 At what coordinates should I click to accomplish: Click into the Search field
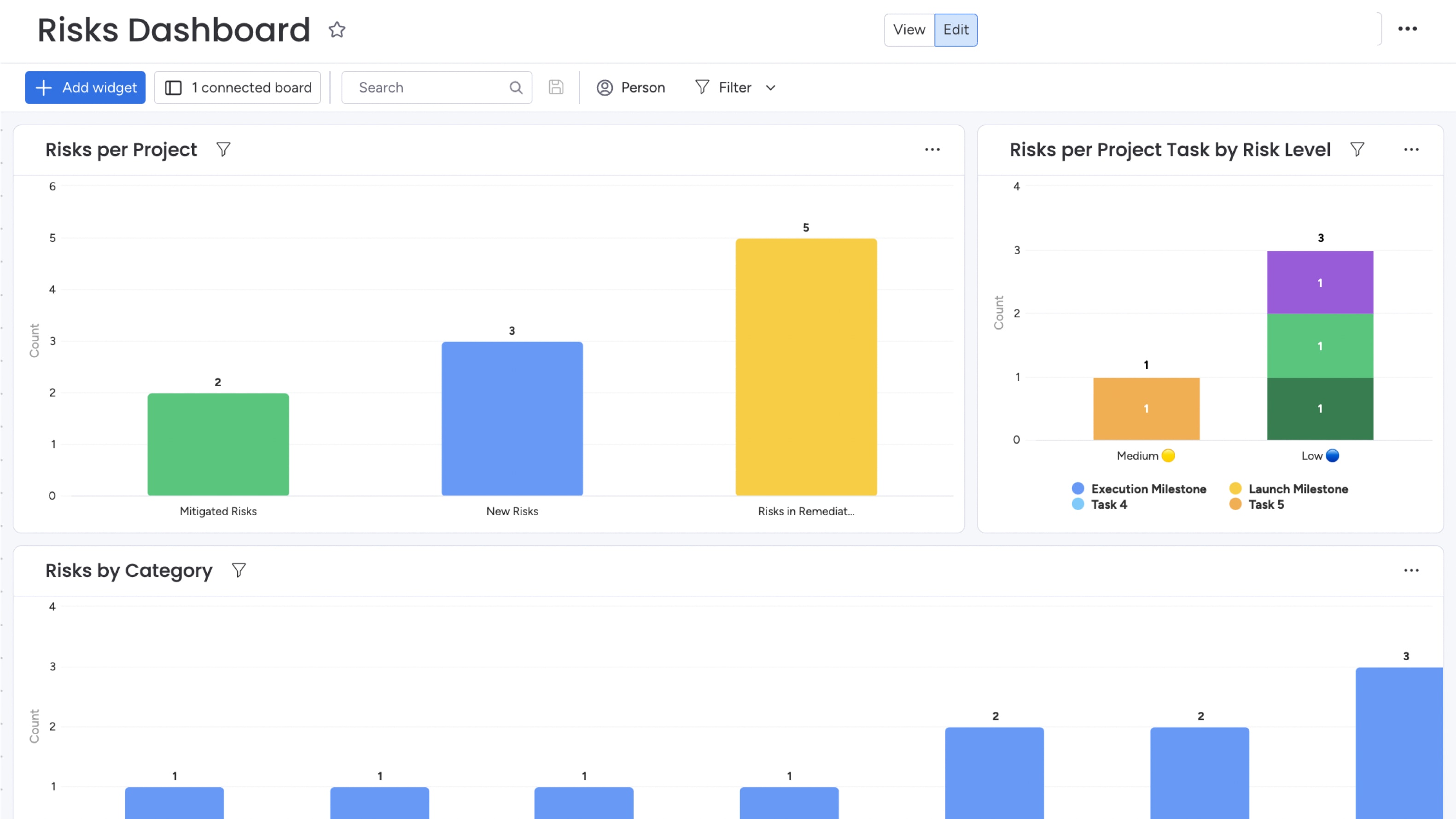437,87
